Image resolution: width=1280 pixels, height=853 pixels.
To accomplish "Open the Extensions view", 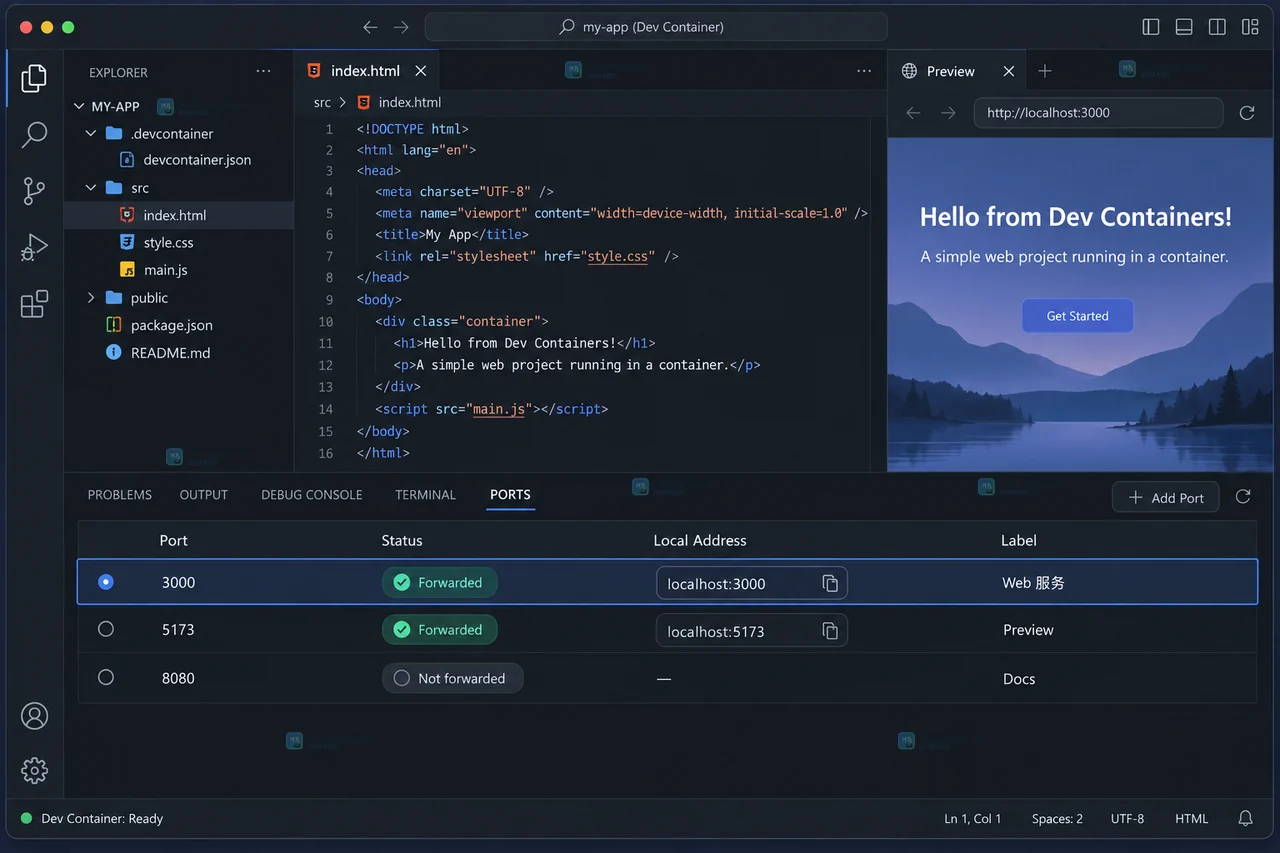I will point(34,303).
